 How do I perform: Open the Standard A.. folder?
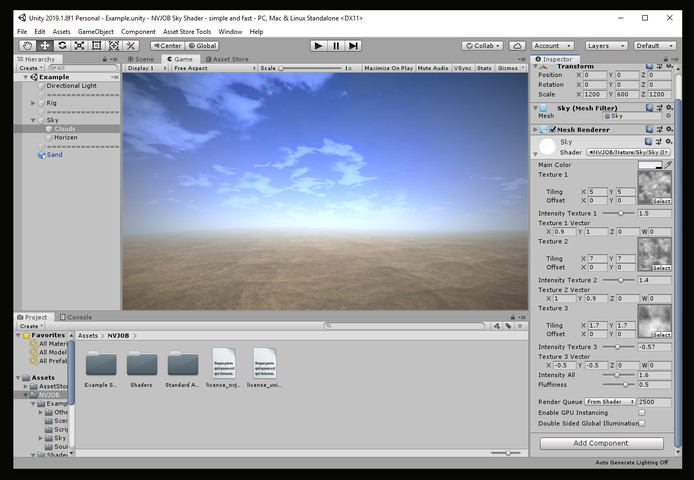(x=182, y=368)
